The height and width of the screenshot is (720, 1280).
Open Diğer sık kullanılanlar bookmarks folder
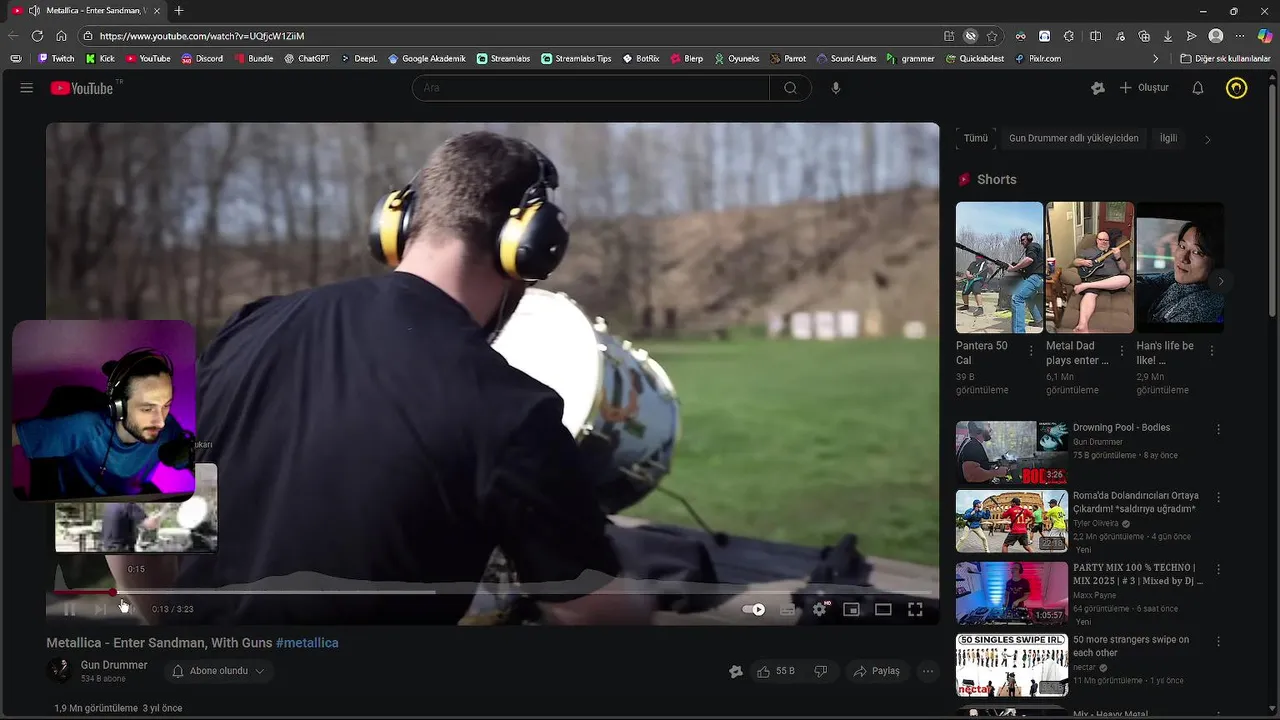[x=1225, y=59]
